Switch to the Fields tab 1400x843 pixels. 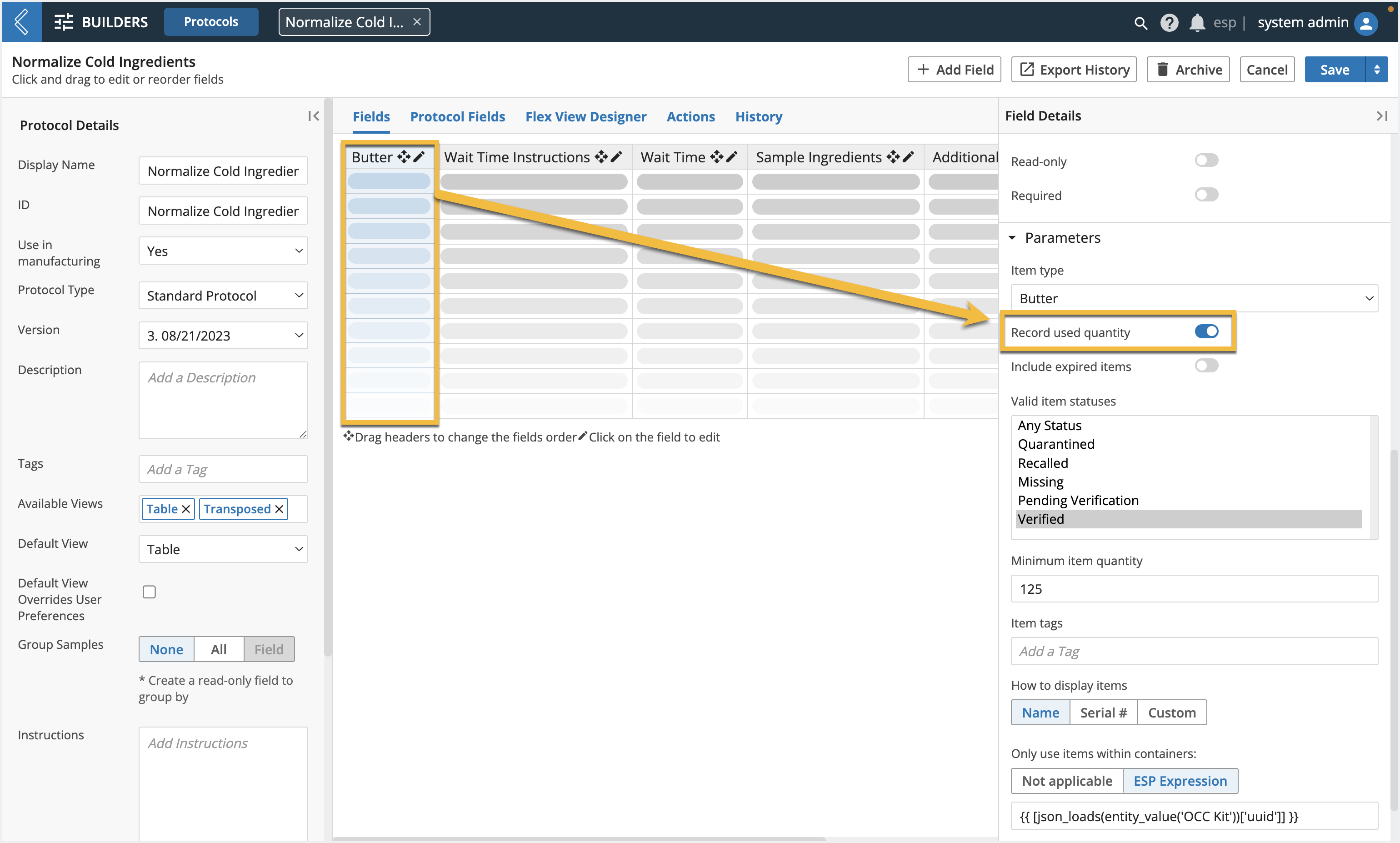371,116
